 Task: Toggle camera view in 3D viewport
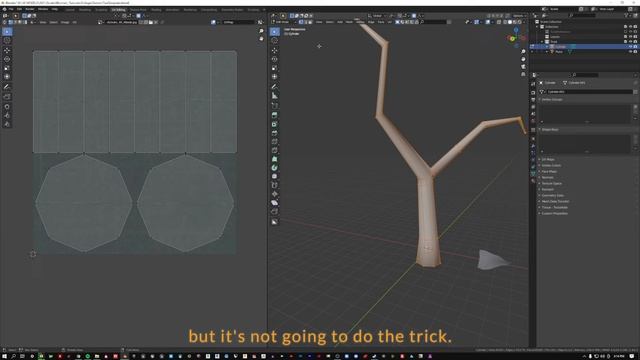pos(523,67)
